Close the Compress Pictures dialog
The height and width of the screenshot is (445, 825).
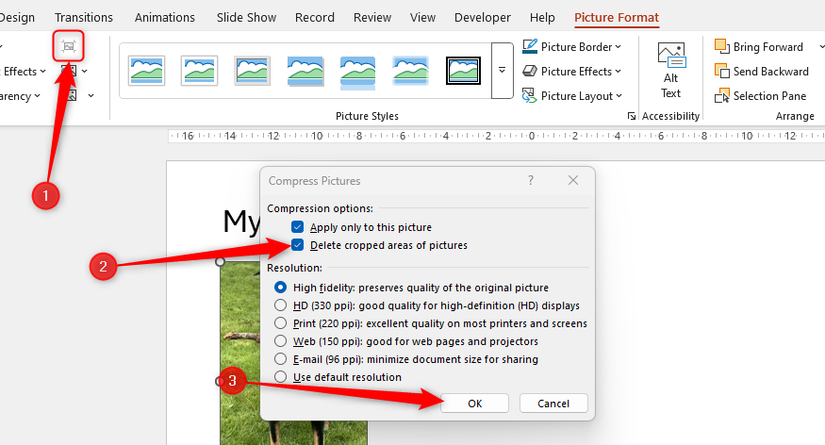573,180
